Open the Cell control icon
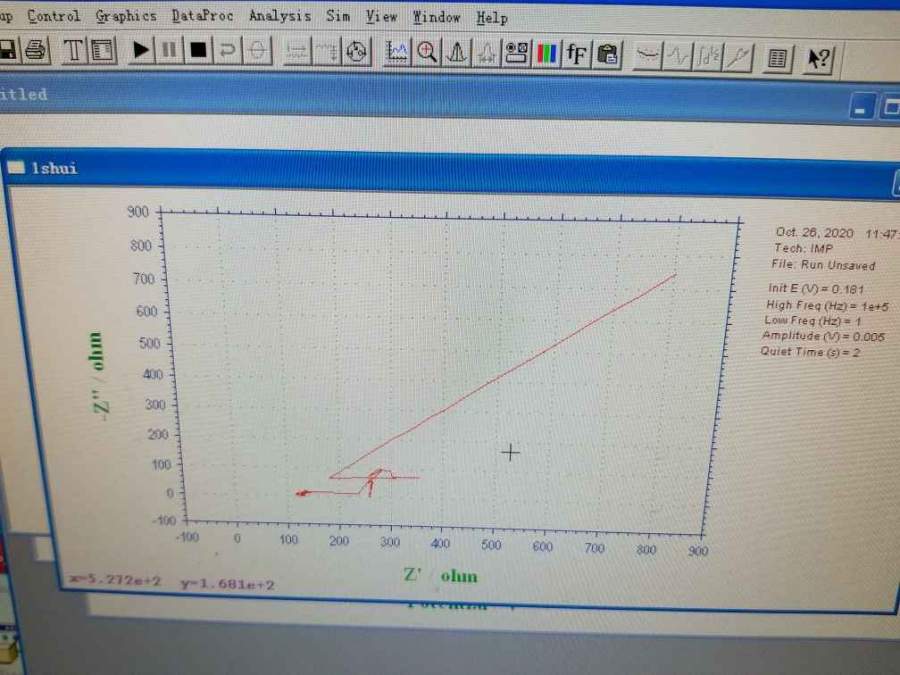Image resolution: width=900 pixels, height=675 pixels. tap(357, 52)
